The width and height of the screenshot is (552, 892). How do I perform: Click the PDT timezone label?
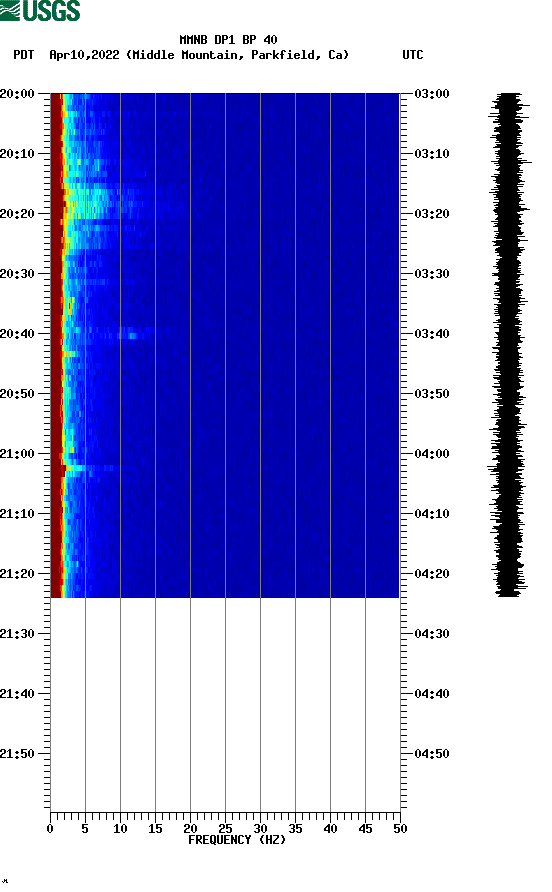(23, 55)
